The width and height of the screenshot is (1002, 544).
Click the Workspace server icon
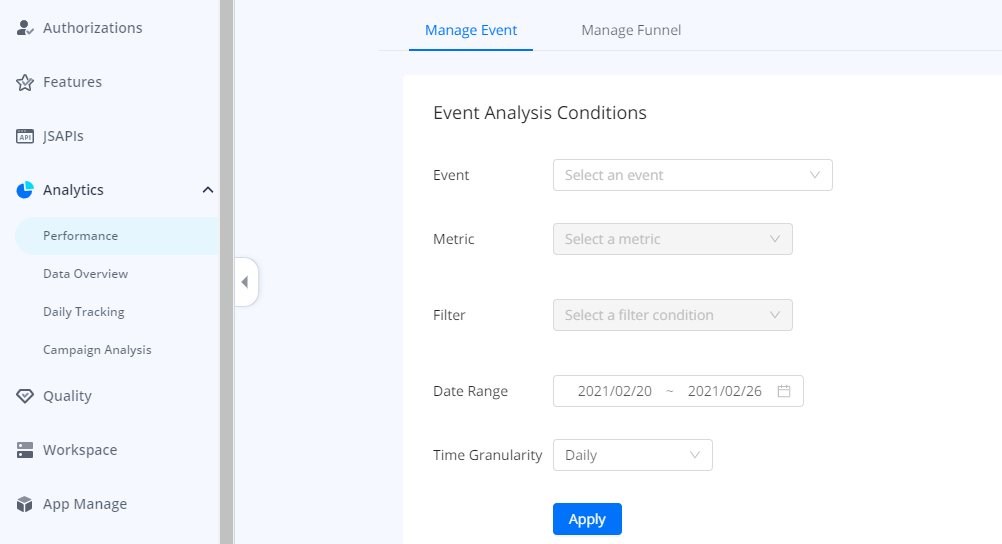click(25, 450)
